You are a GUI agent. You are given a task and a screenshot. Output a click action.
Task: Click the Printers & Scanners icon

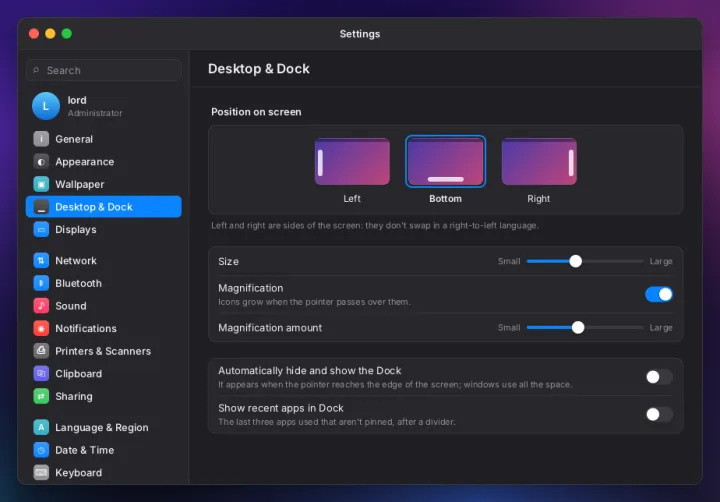pos(41,351)
